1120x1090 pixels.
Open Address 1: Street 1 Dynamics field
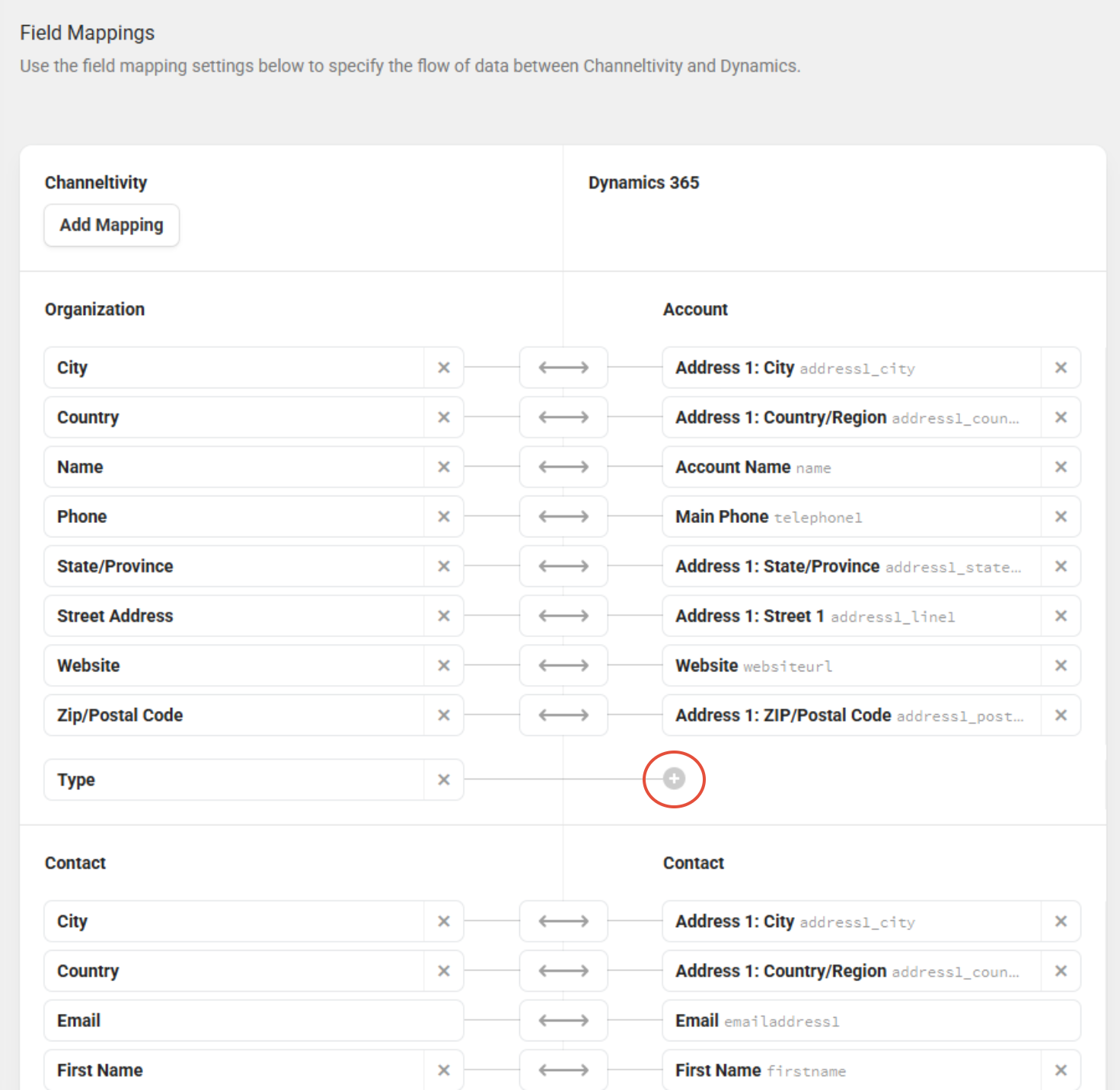click(x=852, y=616)
